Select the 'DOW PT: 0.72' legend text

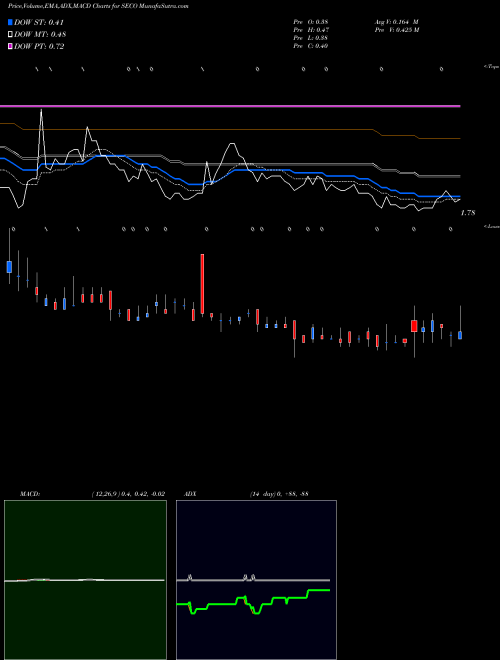click(x=39, y=46)
